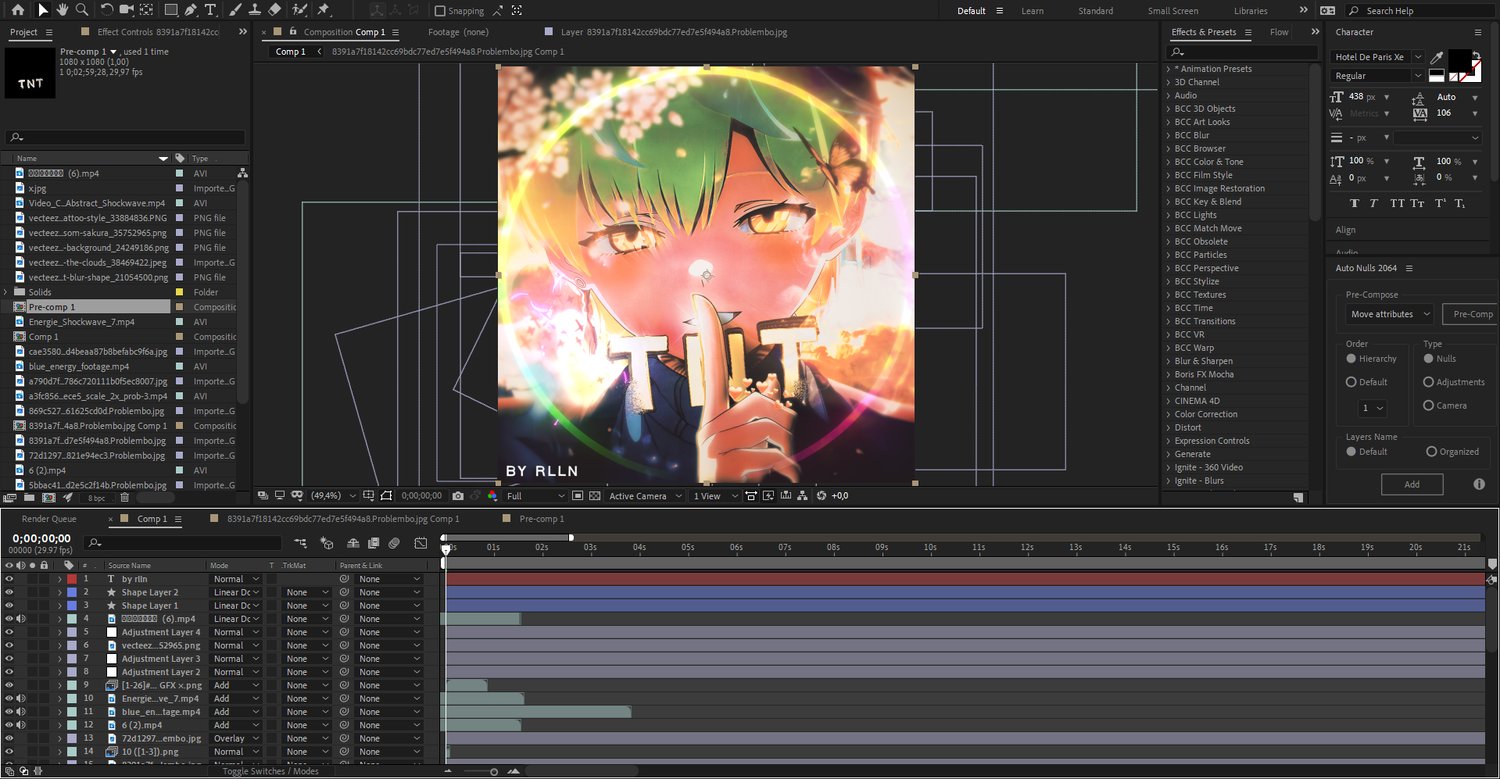This screenshot has height=779, width=1500.
Task: Select the Roto Brush tool
Action: [x=299, y=10]
